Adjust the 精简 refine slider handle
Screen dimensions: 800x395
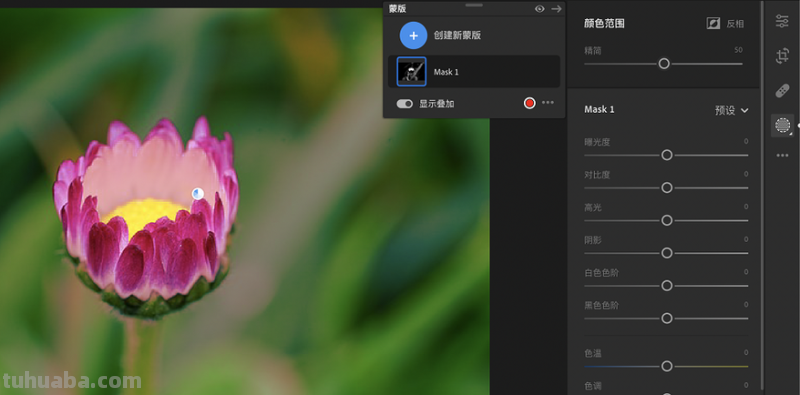(664, 64)
